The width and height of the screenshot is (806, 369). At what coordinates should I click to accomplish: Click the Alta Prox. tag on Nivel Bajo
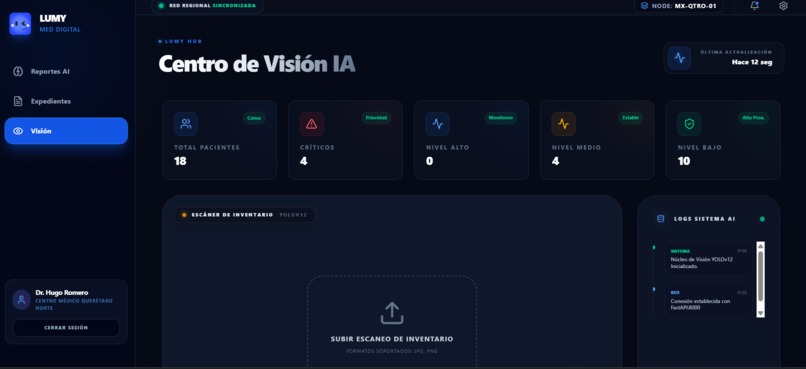tap(754, 118)
